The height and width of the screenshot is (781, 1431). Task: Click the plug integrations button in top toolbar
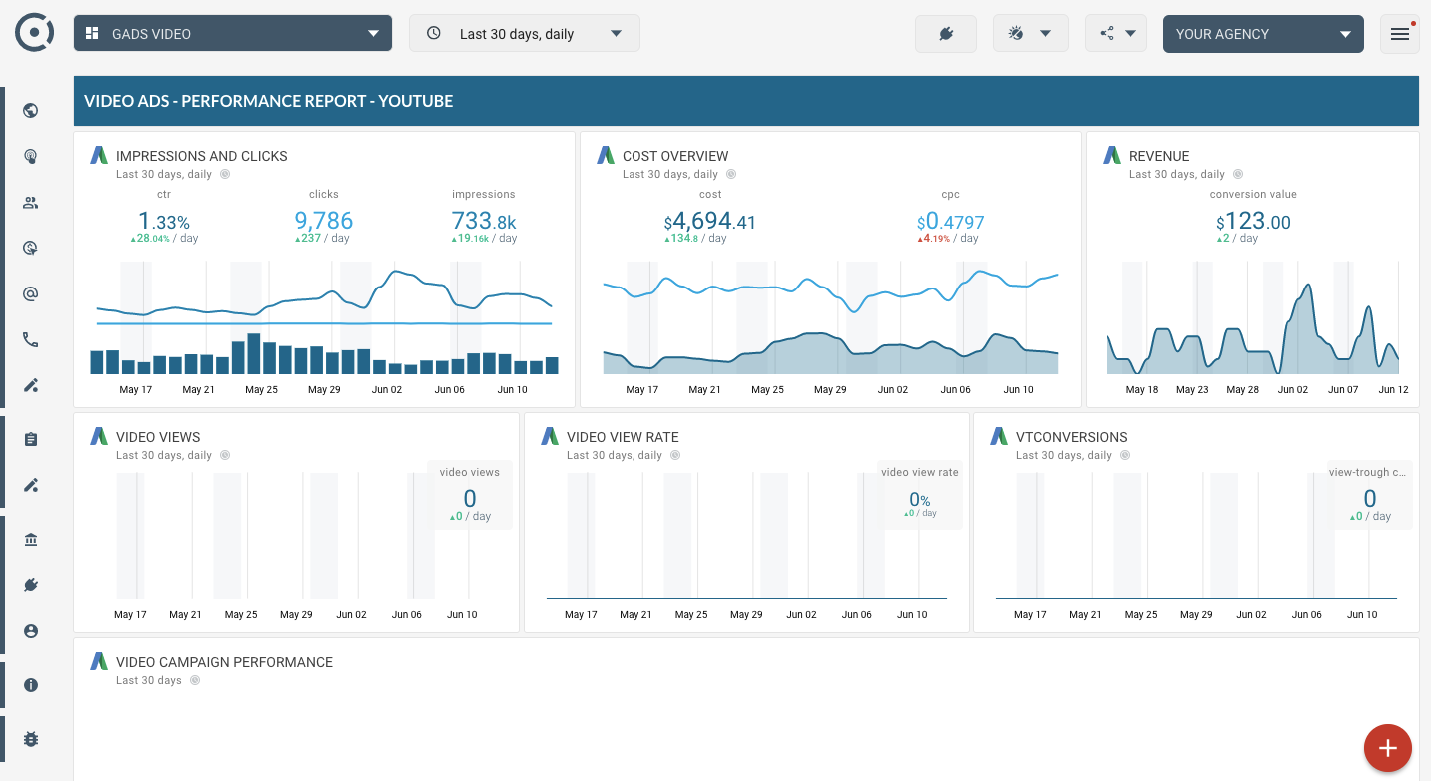[x=945, y=34]
